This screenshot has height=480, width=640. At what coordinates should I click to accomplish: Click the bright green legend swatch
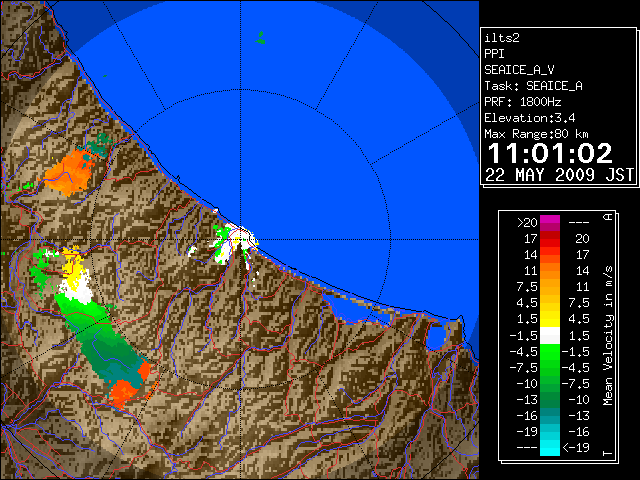click(550, 352)
